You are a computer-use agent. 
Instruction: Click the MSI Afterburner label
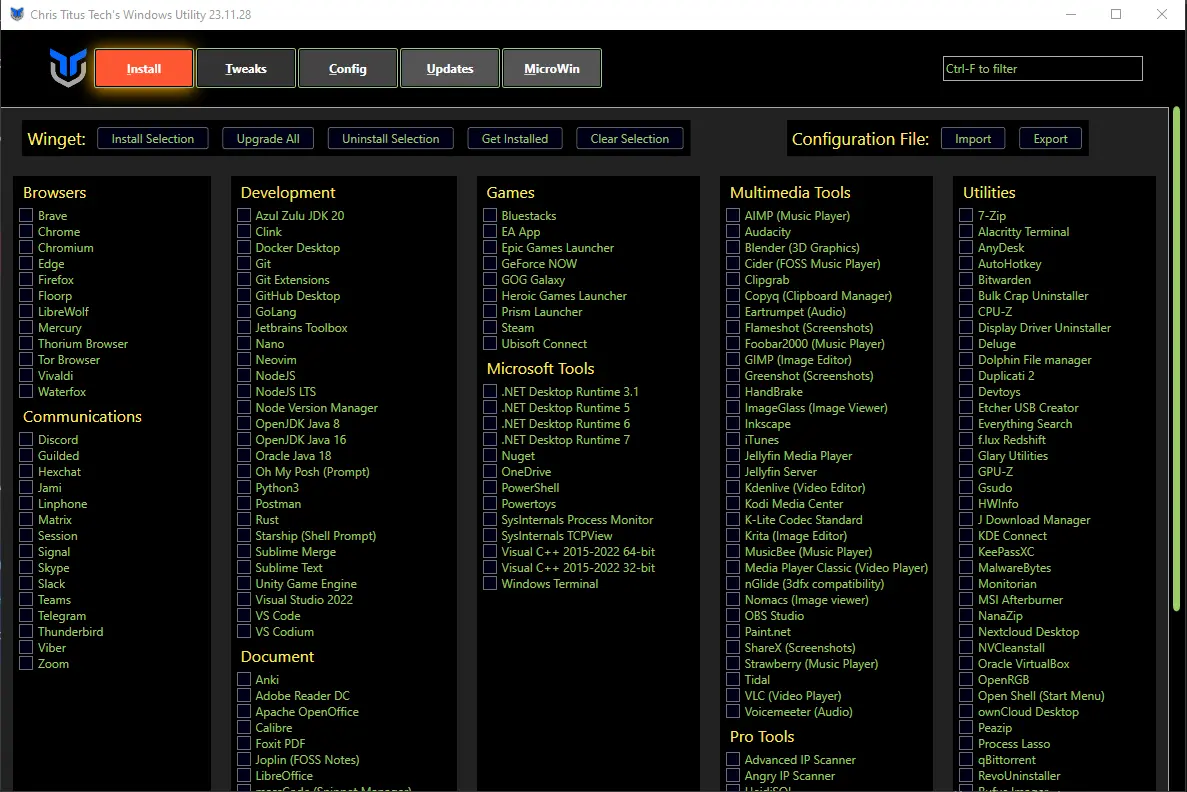1020,600
